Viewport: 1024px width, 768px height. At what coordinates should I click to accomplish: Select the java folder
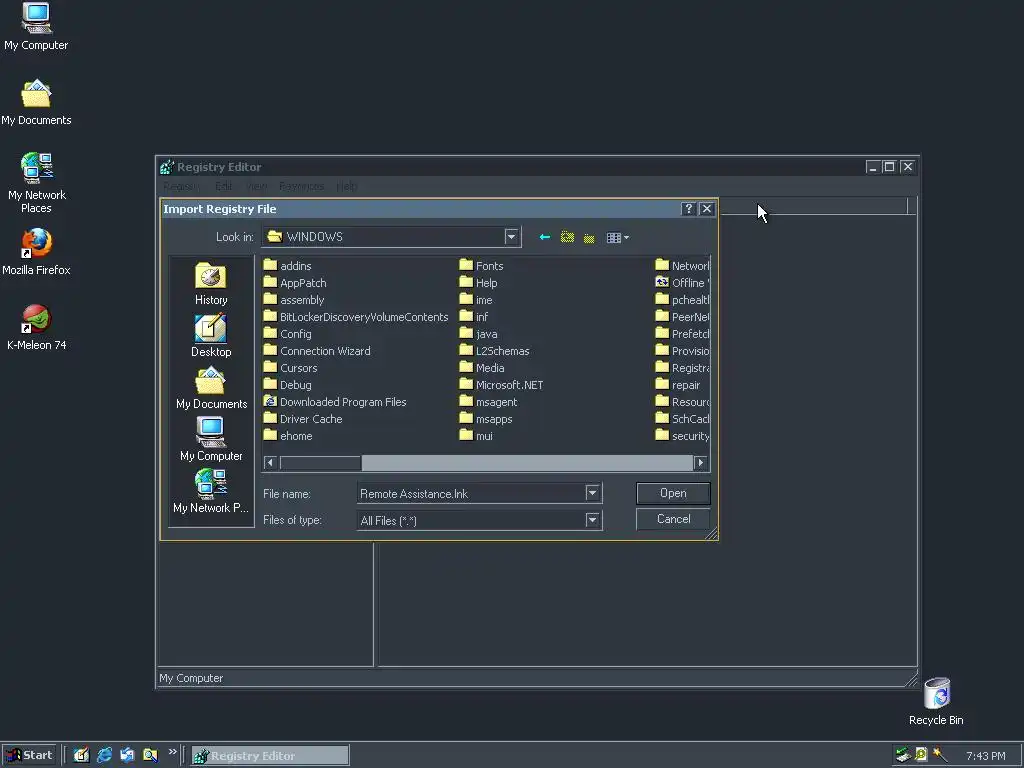click(478, 334)
